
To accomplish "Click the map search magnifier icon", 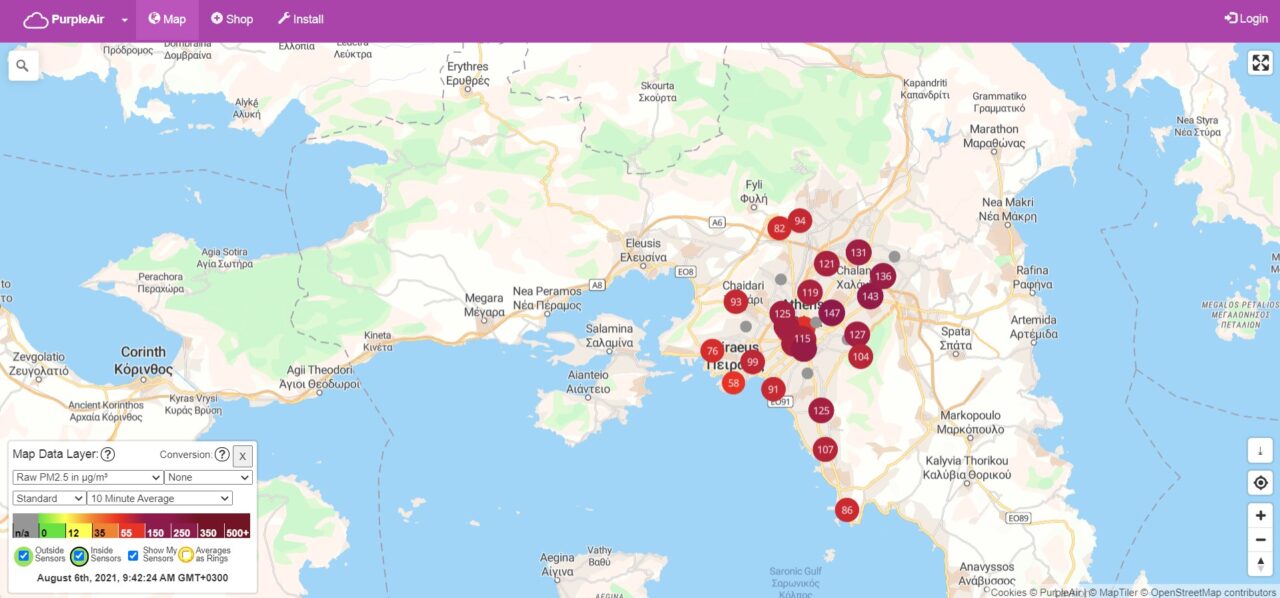I will click(x=22, y=66).
